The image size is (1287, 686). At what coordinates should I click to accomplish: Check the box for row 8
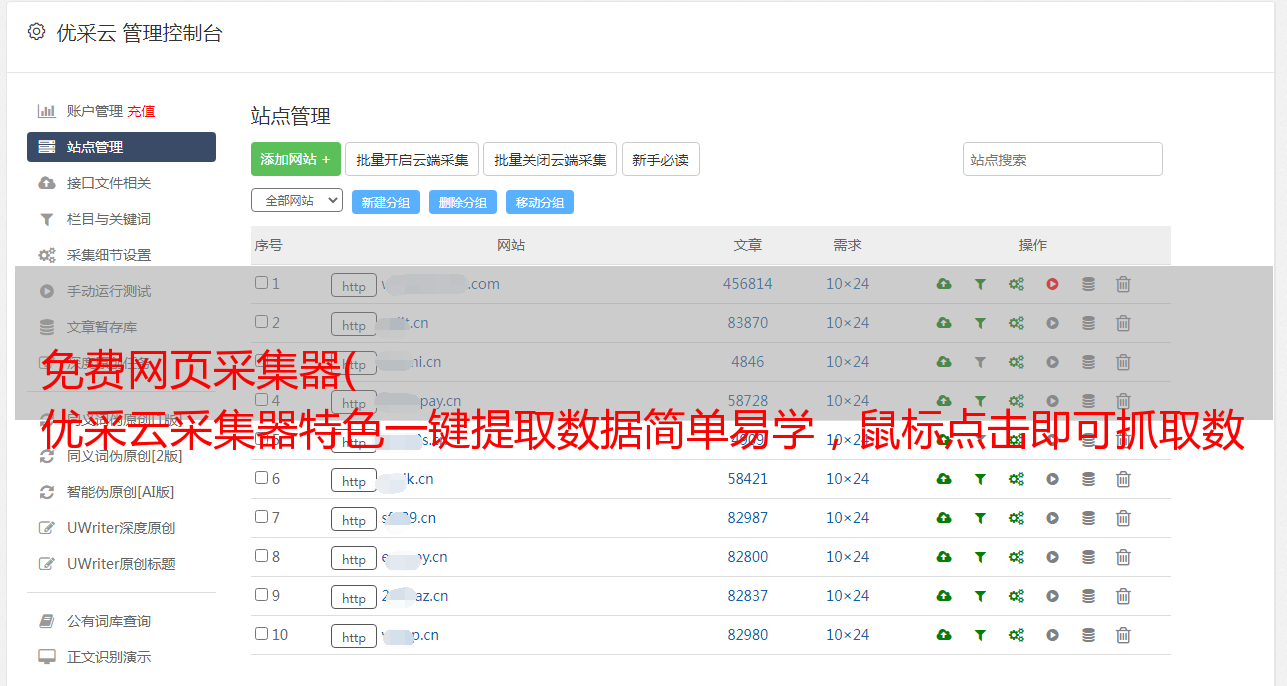pyautogui.click(x=261, y=556)
